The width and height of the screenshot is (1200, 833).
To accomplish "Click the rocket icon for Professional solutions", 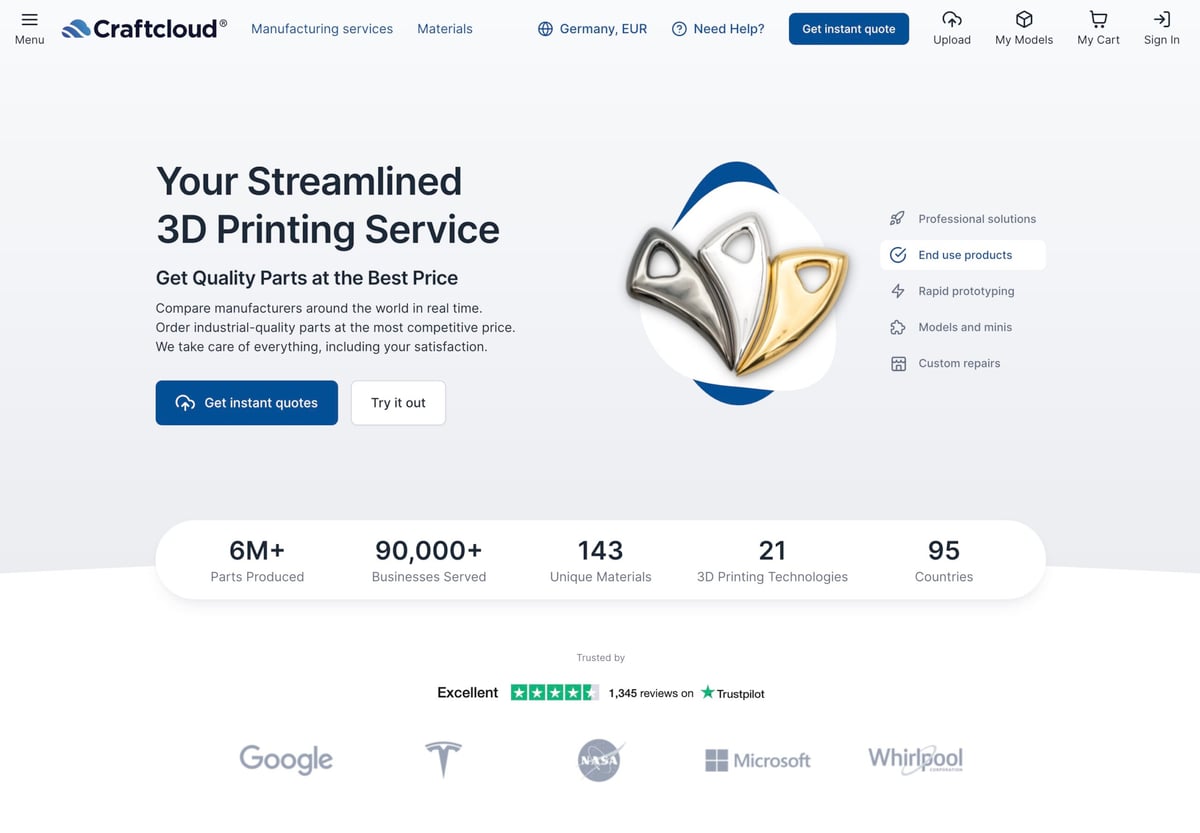I will (898, 219).
